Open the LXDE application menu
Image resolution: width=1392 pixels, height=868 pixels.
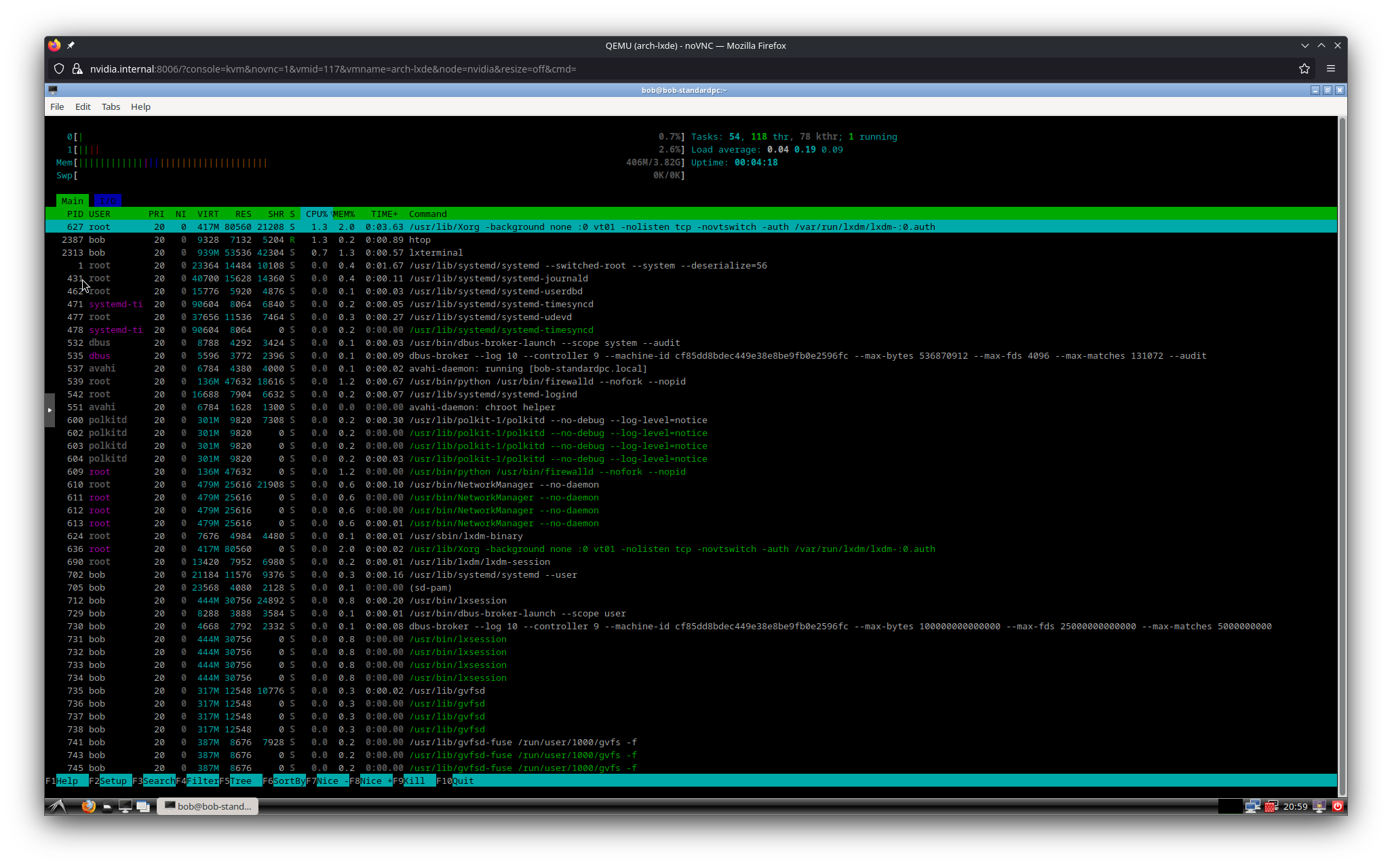(57, 806)
